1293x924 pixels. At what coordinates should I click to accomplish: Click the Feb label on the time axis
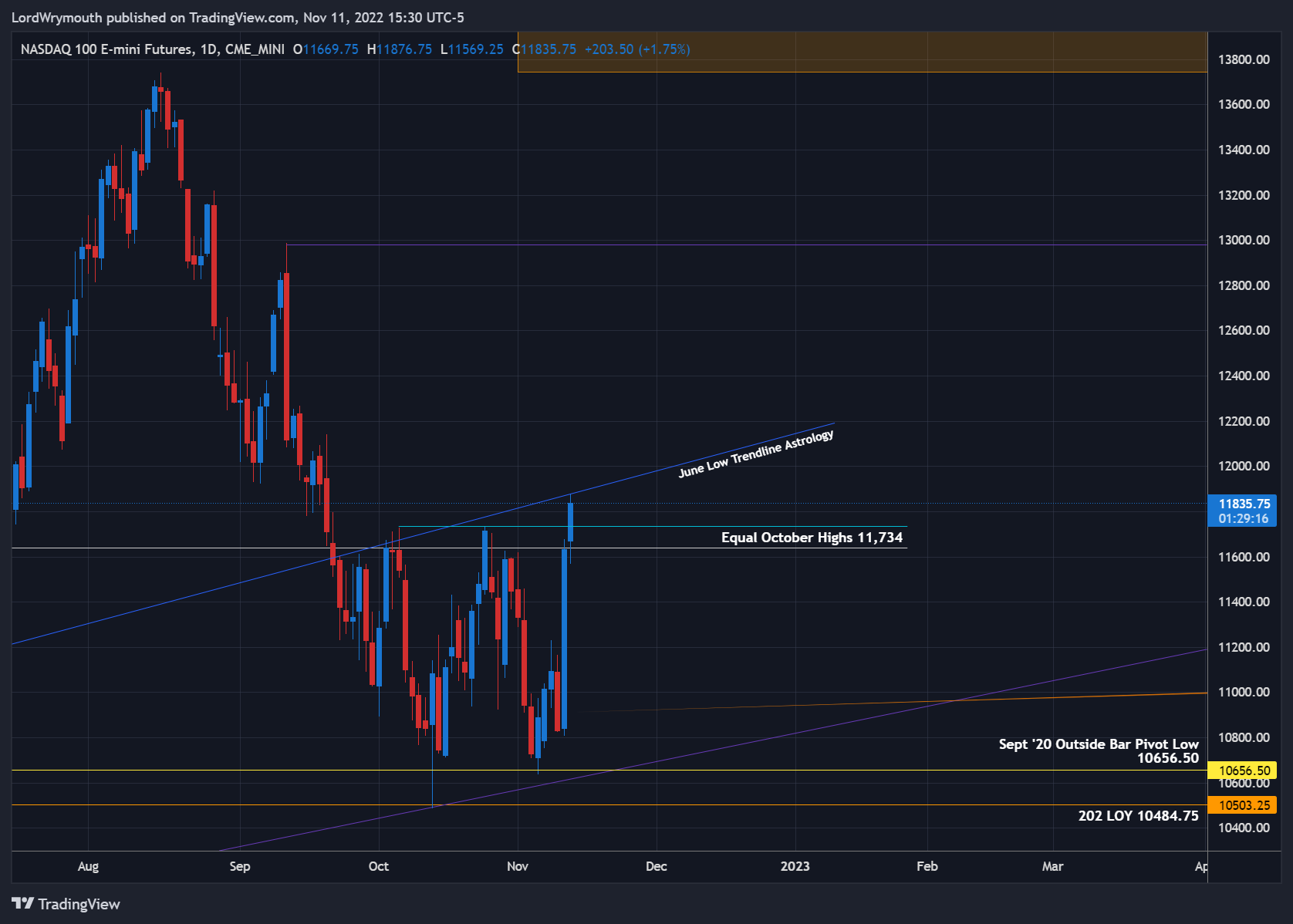coord(927,866)
